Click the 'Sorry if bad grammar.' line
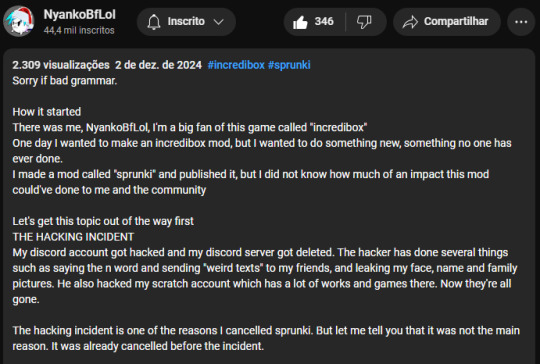Viewport: 540px width, 364px height. tap(65, 81)
